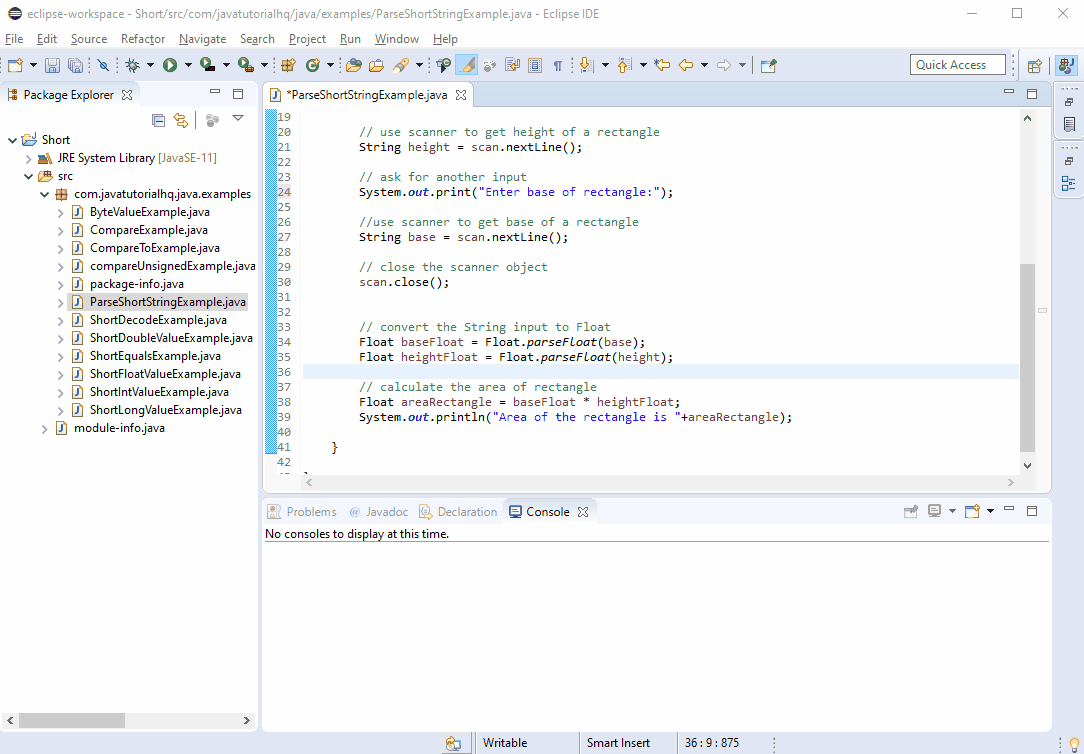Click the Previous Annotation arrow icon

[x=624, y=65]
